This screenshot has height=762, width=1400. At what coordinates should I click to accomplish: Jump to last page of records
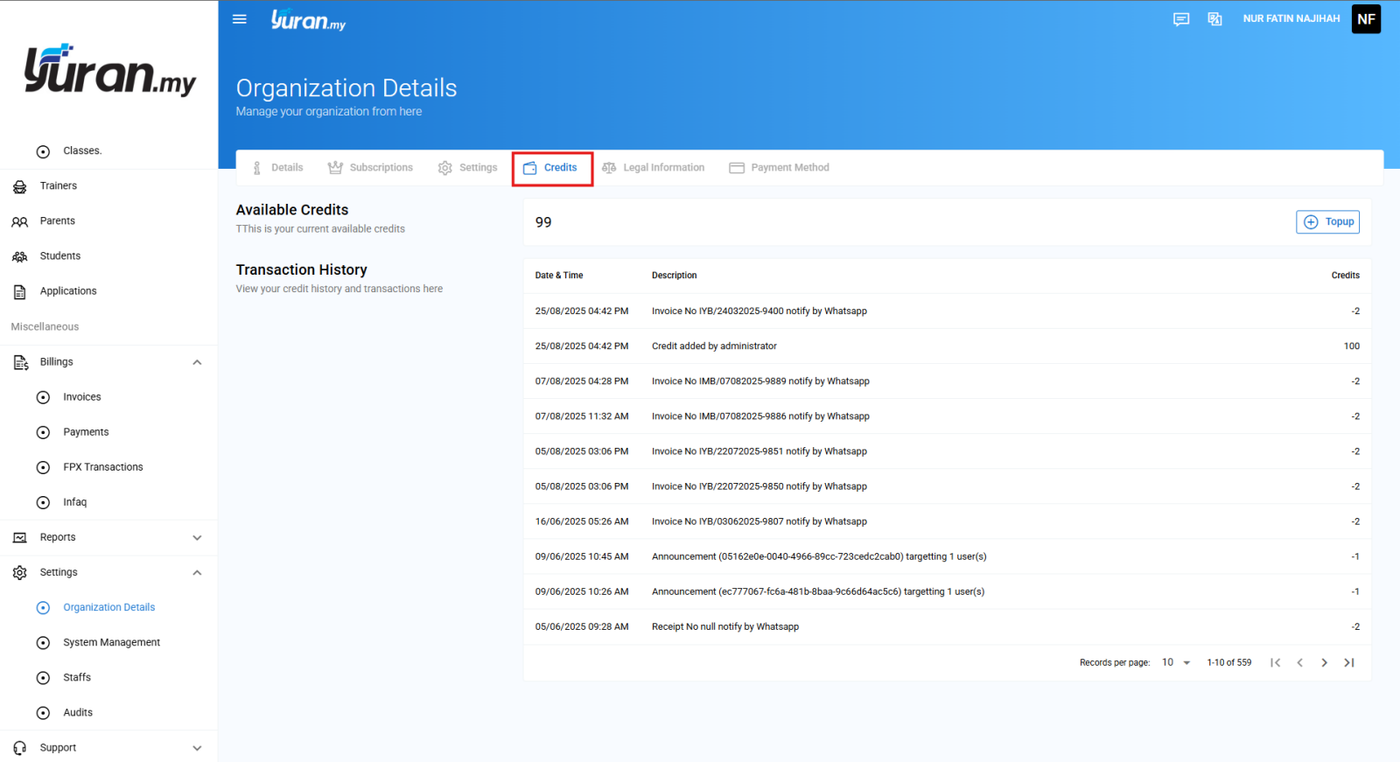click(x=1349, y=663)
